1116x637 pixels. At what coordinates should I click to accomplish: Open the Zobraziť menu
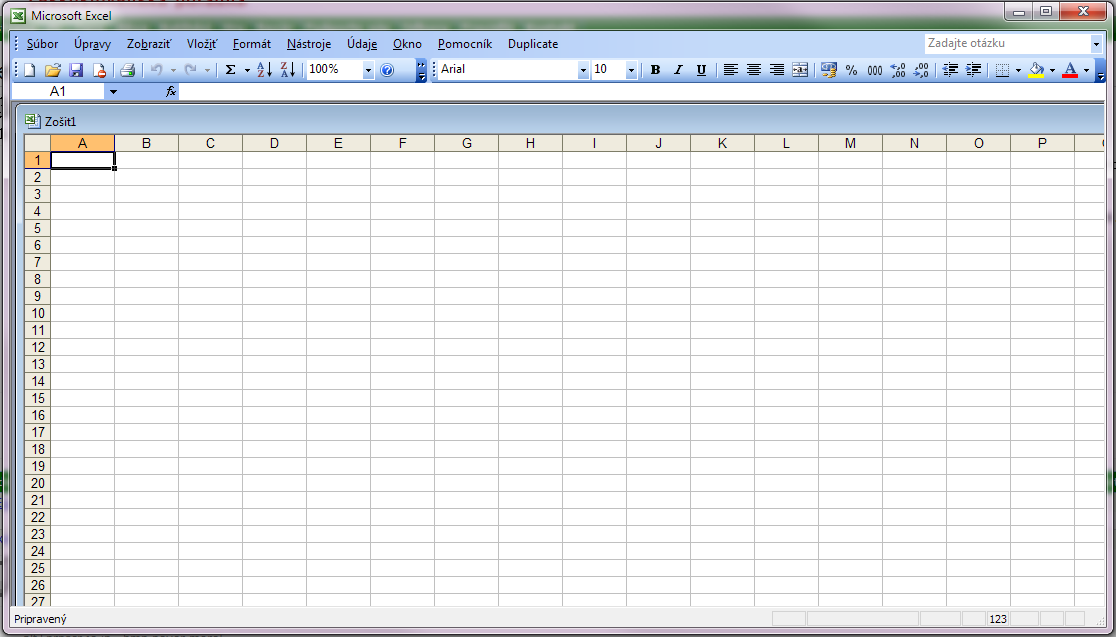pos(149,44)
